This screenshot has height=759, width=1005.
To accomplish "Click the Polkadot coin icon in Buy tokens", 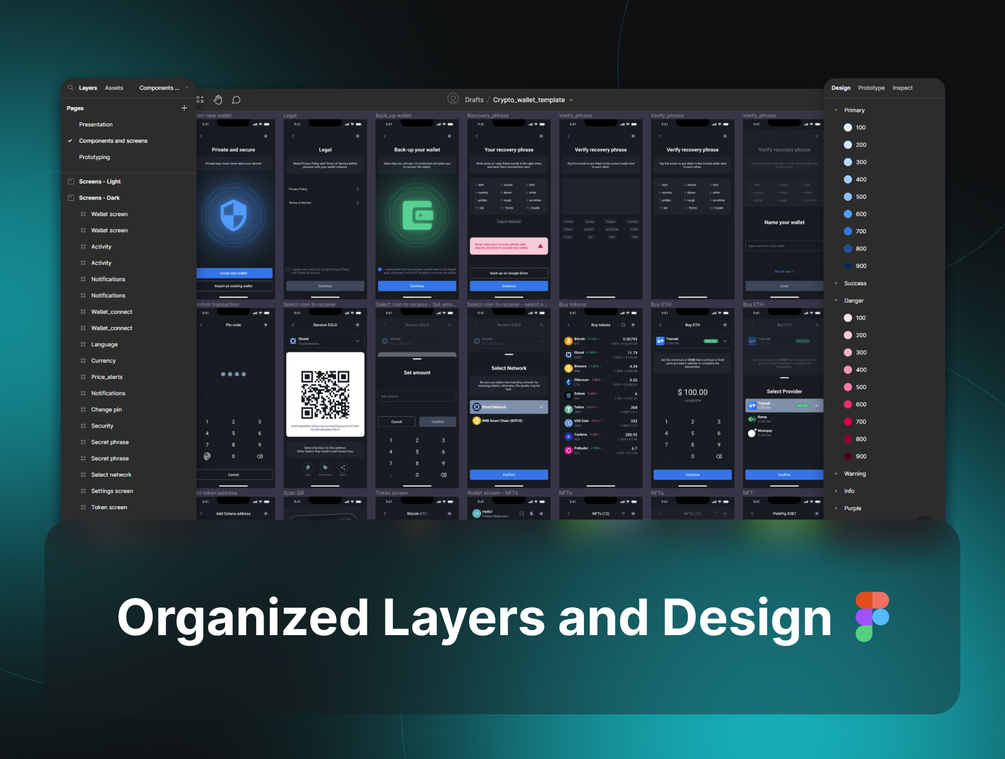I will (568, 450).
